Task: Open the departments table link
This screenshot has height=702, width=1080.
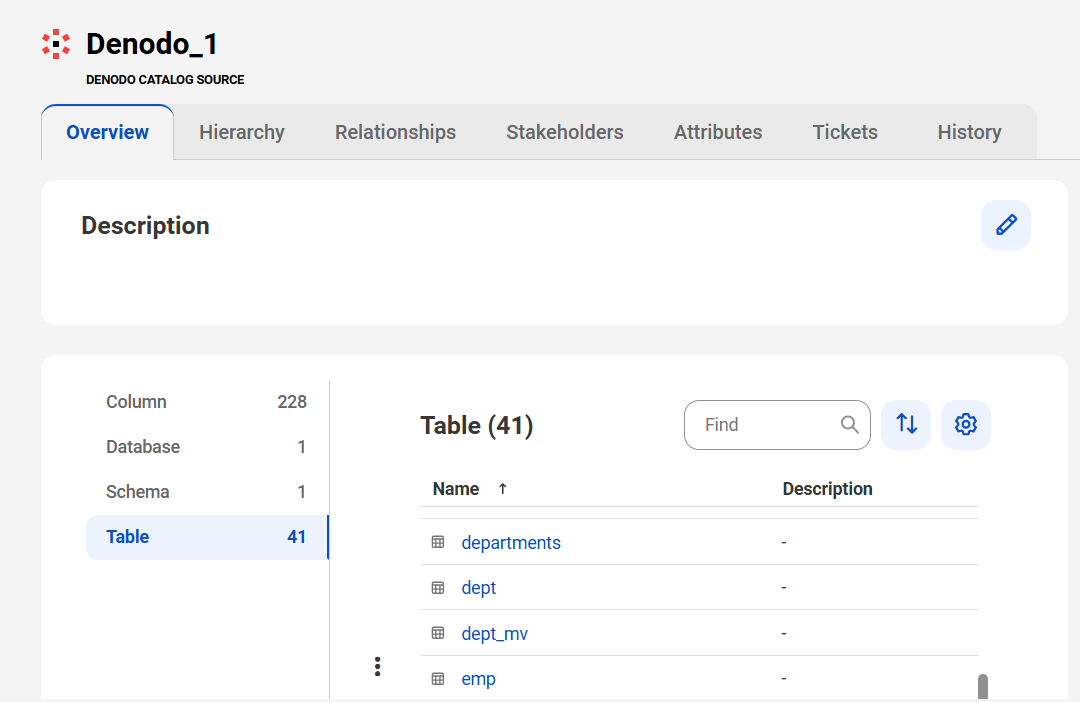Action: pos(510,543)
